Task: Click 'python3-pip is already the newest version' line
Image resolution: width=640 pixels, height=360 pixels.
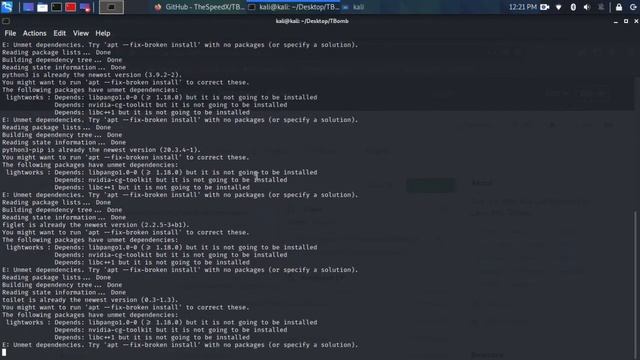Action: pos(101,150)
